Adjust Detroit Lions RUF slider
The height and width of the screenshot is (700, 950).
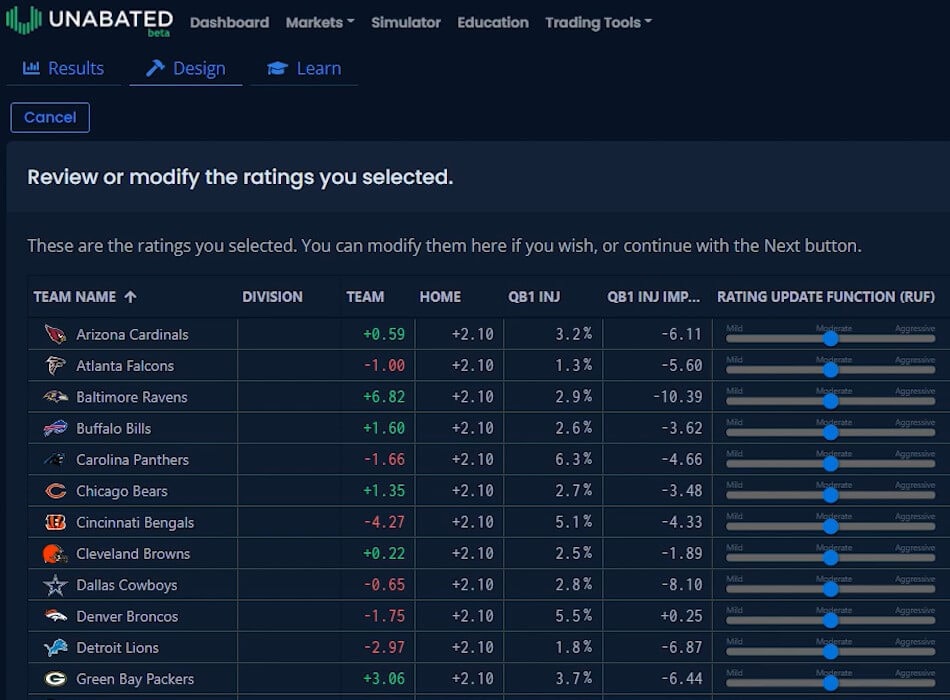[830, 652]
